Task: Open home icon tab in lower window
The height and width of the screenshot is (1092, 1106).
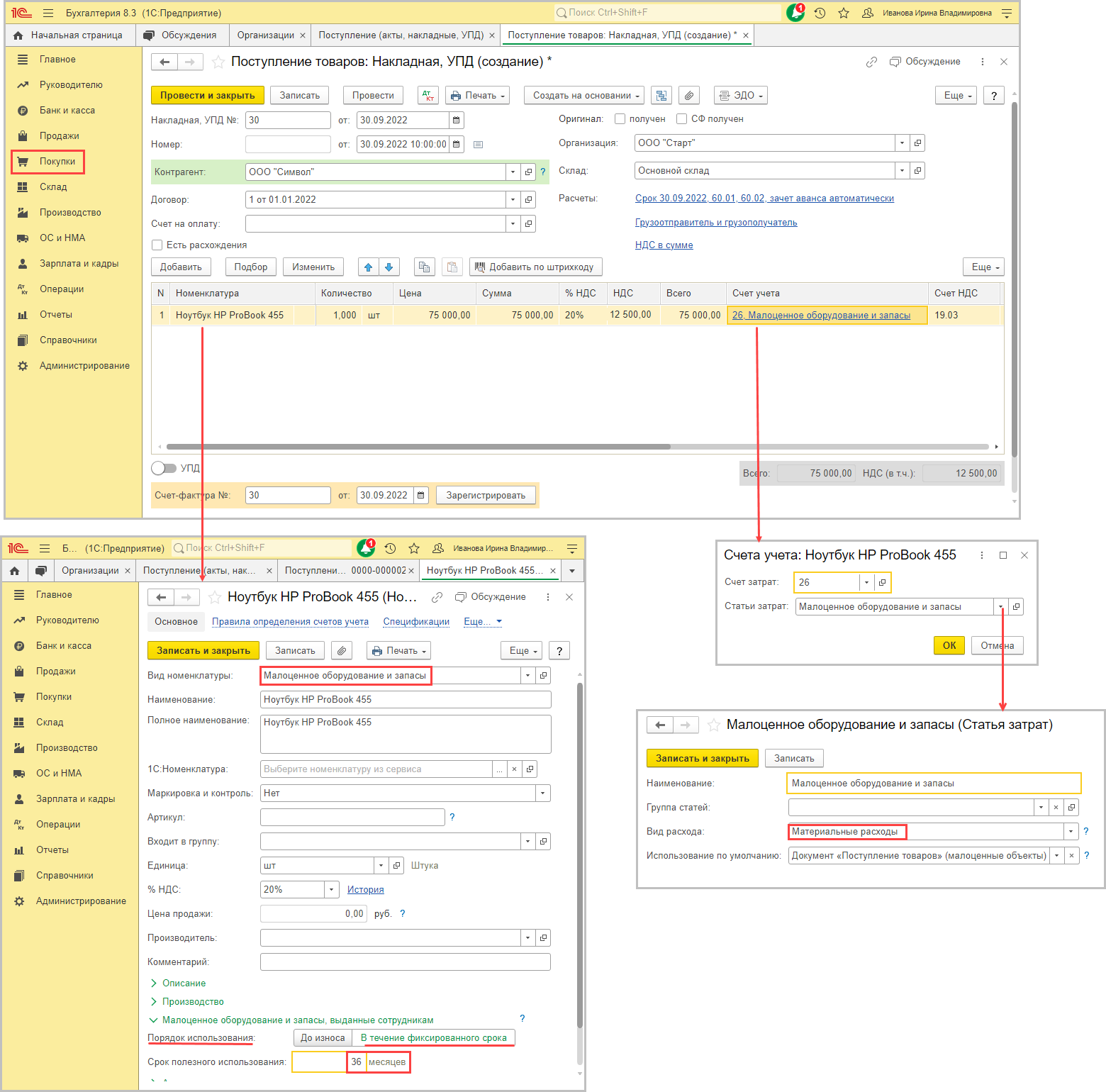Action: (x=14, y=571)
